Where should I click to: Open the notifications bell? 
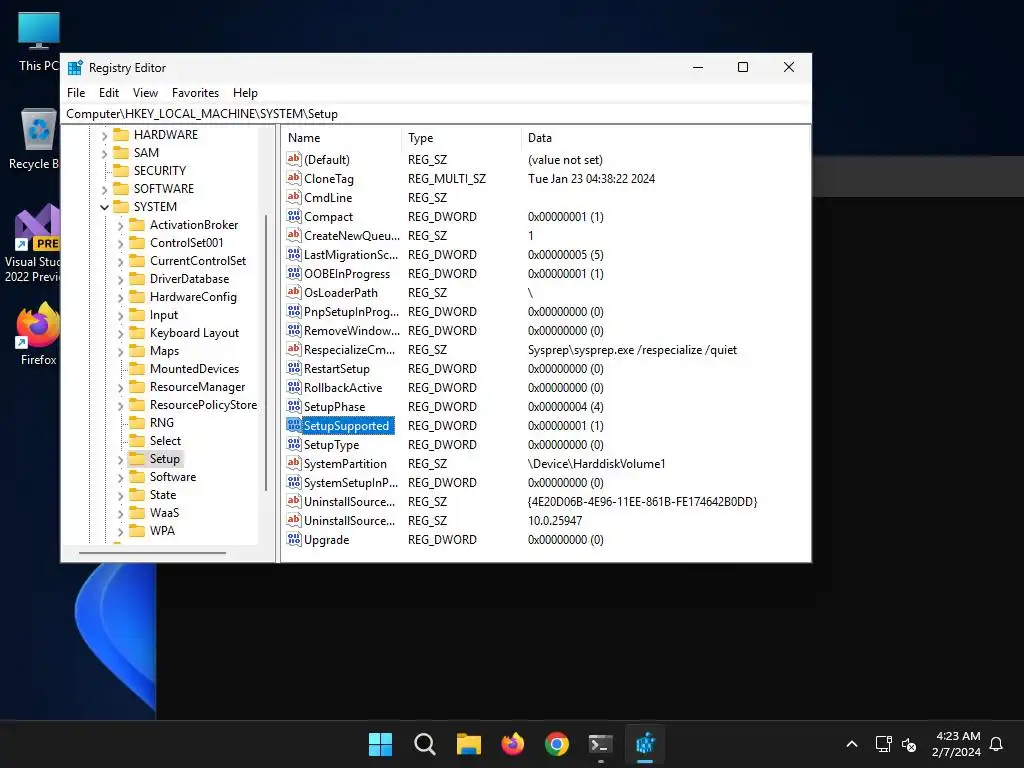[996, 744]
